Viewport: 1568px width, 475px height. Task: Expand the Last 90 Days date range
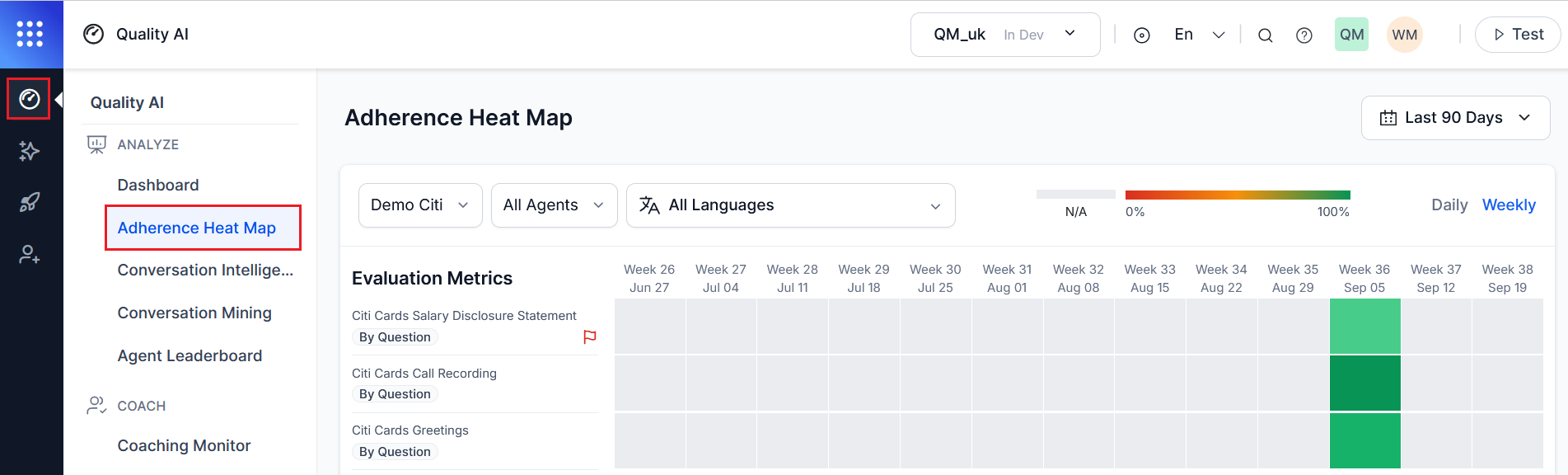1454,118
